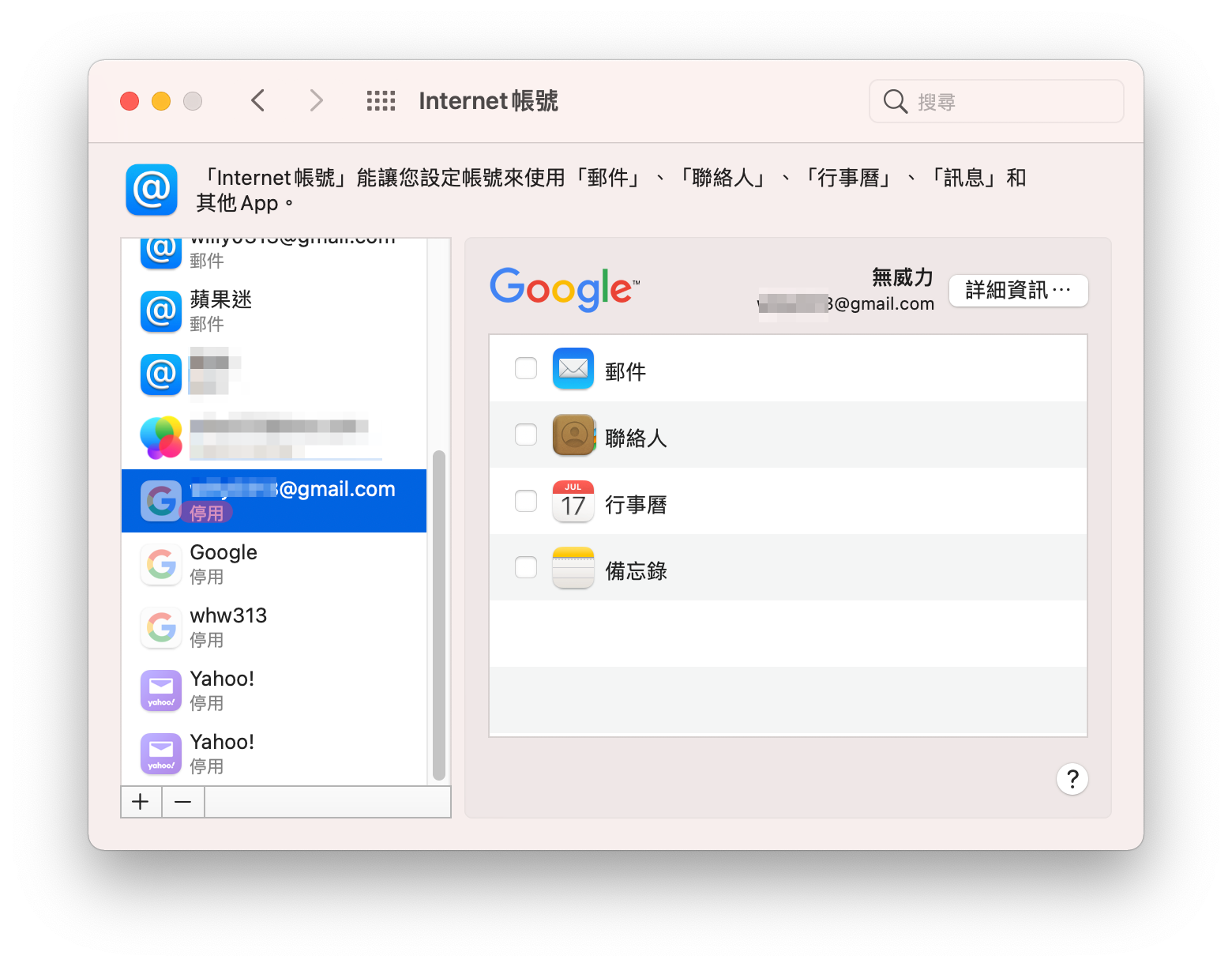Select the Game Center colorful bubbles account
This screenshot has width=1232, height=967.
point(274,438)
